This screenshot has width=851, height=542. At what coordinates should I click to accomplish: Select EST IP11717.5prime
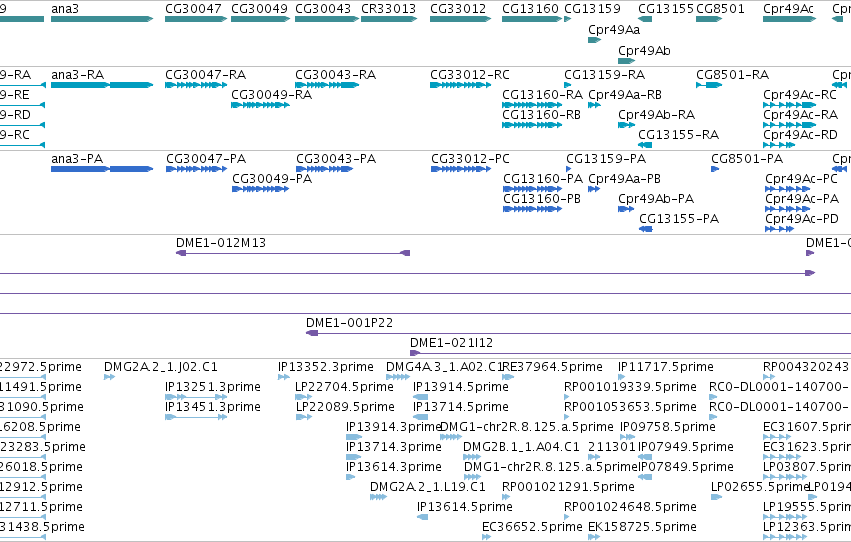point(621,377)
